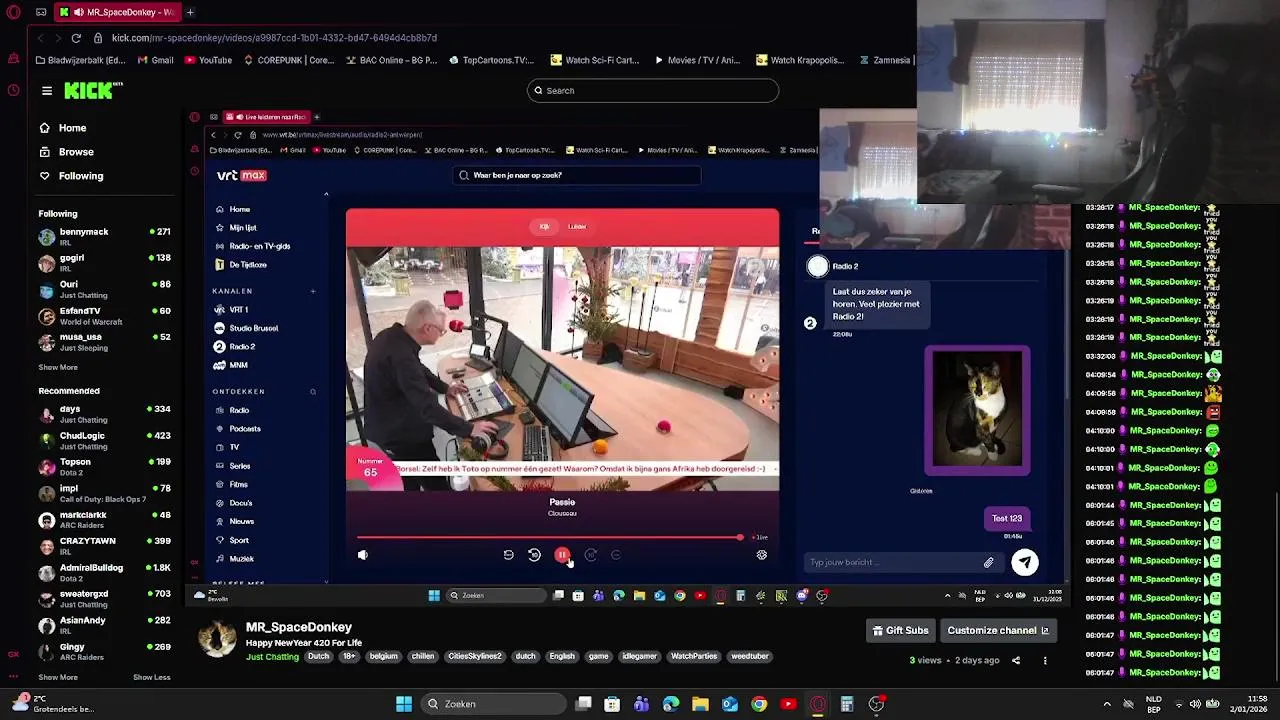Open AdmiralBulldog recommended channel
Image resolution: width=1280 pixels, height=720 pixels.
pos(104,572)
